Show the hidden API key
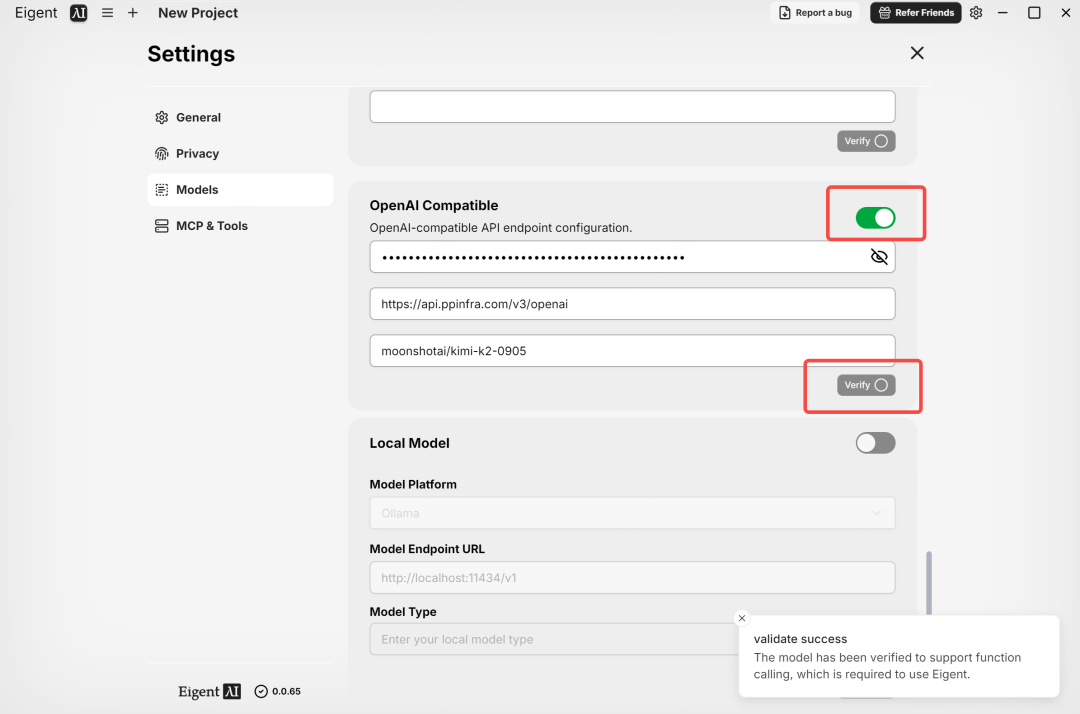 coord(879,257)
